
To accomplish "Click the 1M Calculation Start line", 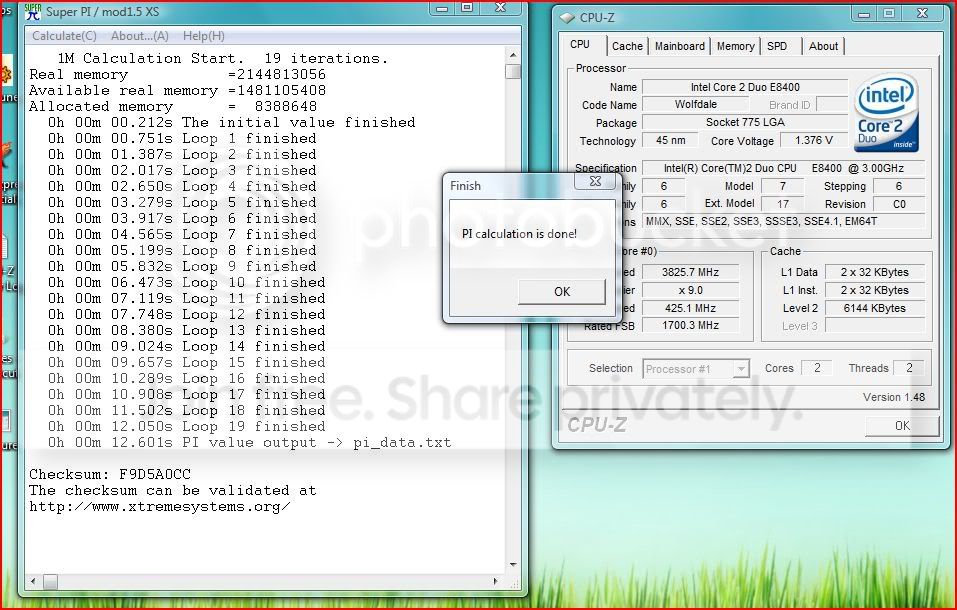I will [x=223, y=59].
